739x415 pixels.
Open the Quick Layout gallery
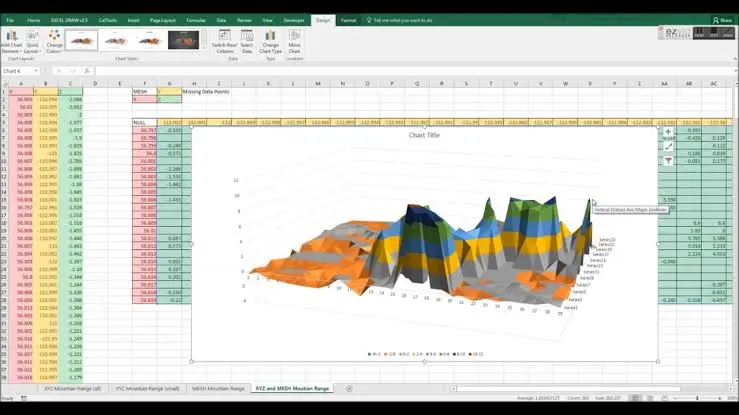(x=32, y=41)
